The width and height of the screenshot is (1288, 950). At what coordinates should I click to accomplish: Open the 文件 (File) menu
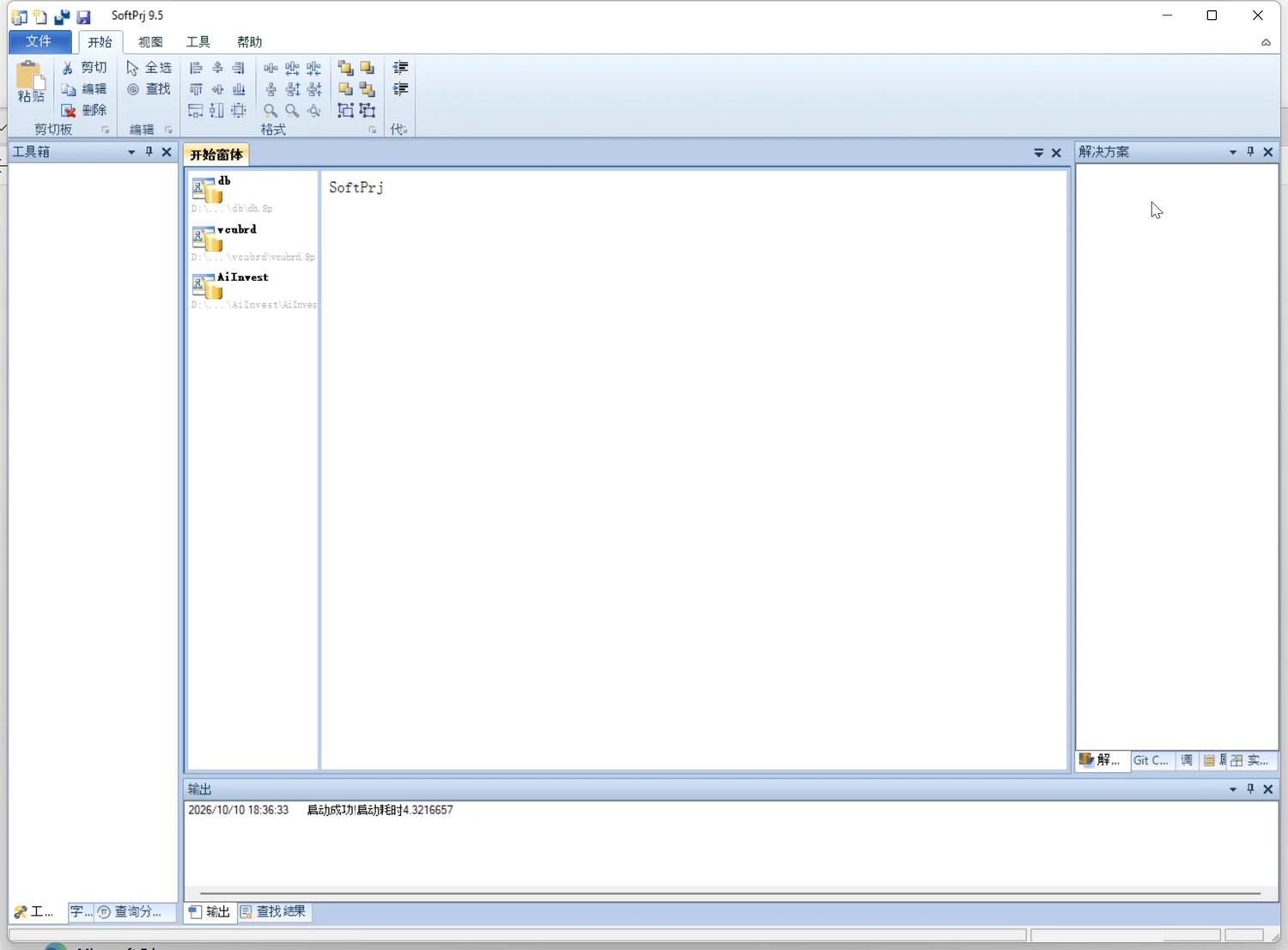(x=39, y=41)
